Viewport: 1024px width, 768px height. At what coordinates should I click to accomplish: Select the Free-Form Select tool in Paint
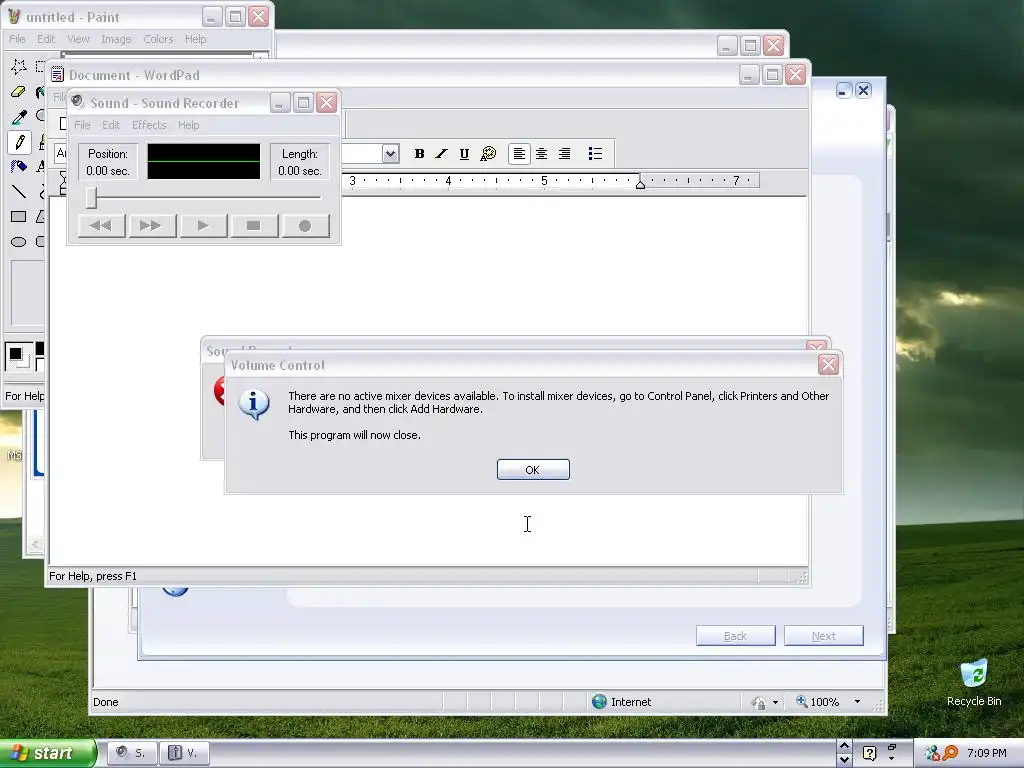tap(18, 66)
